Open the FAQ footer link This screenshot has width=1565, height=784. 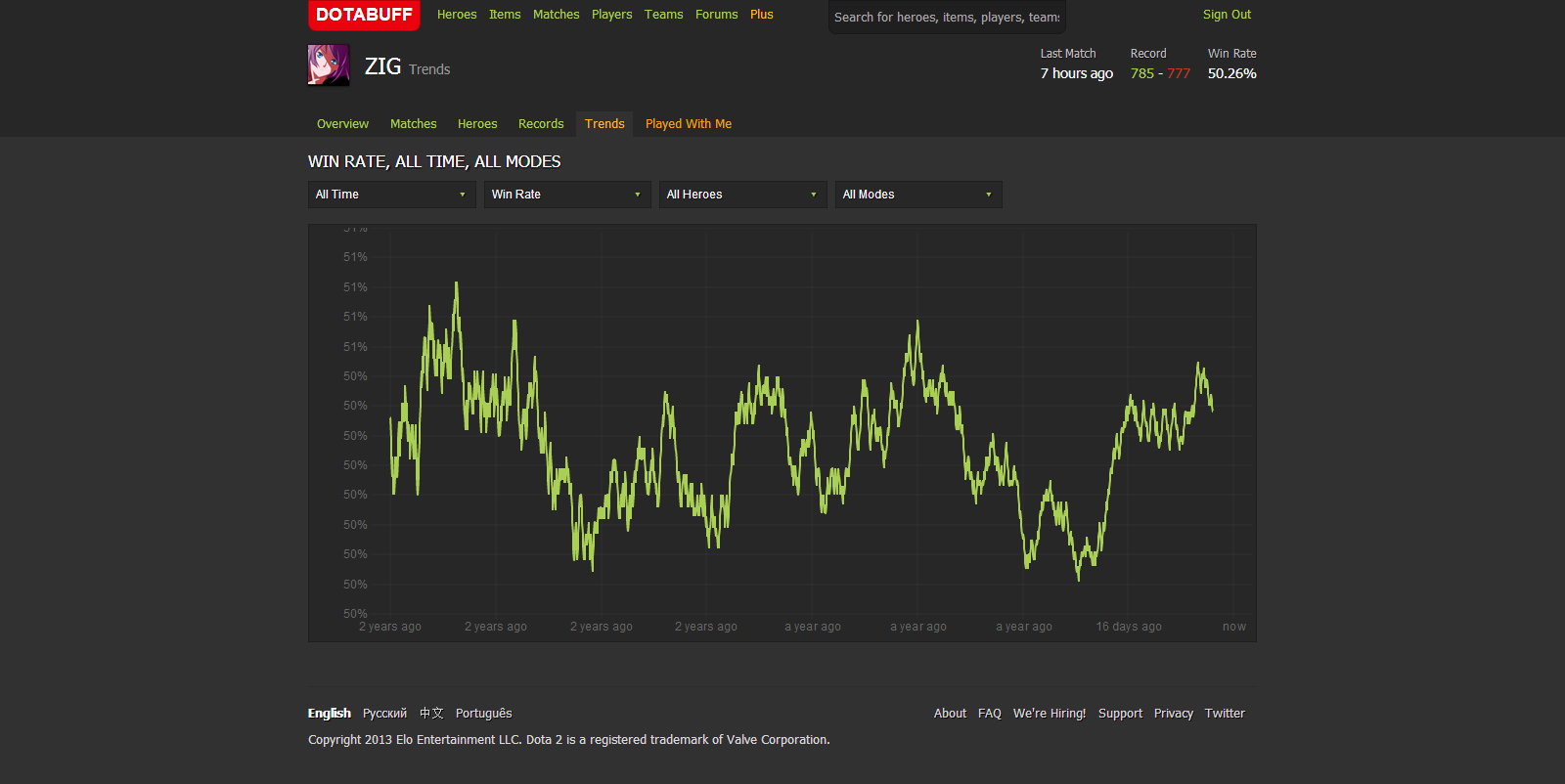(x=990, y=714)
